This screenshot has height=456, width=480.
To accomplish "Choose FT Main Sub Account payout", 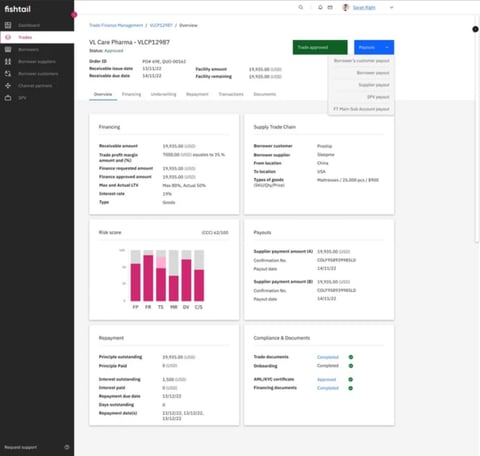I will (x=361, y=109).
